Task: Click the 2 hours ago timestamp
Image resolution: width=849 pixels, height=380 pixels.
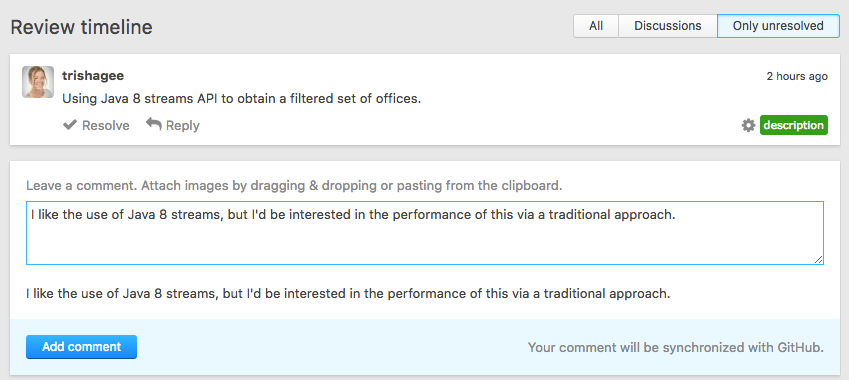Action: tap(797, 76)
